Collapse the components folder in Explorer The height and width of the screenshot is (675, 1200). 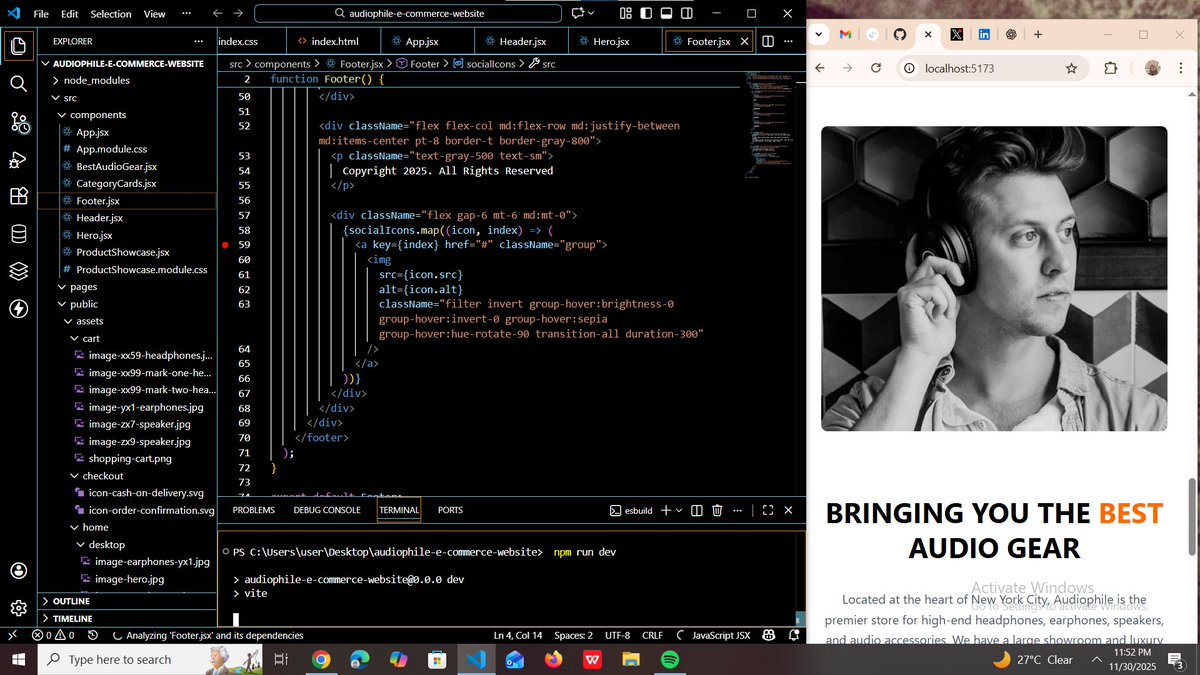coord(97,115)
